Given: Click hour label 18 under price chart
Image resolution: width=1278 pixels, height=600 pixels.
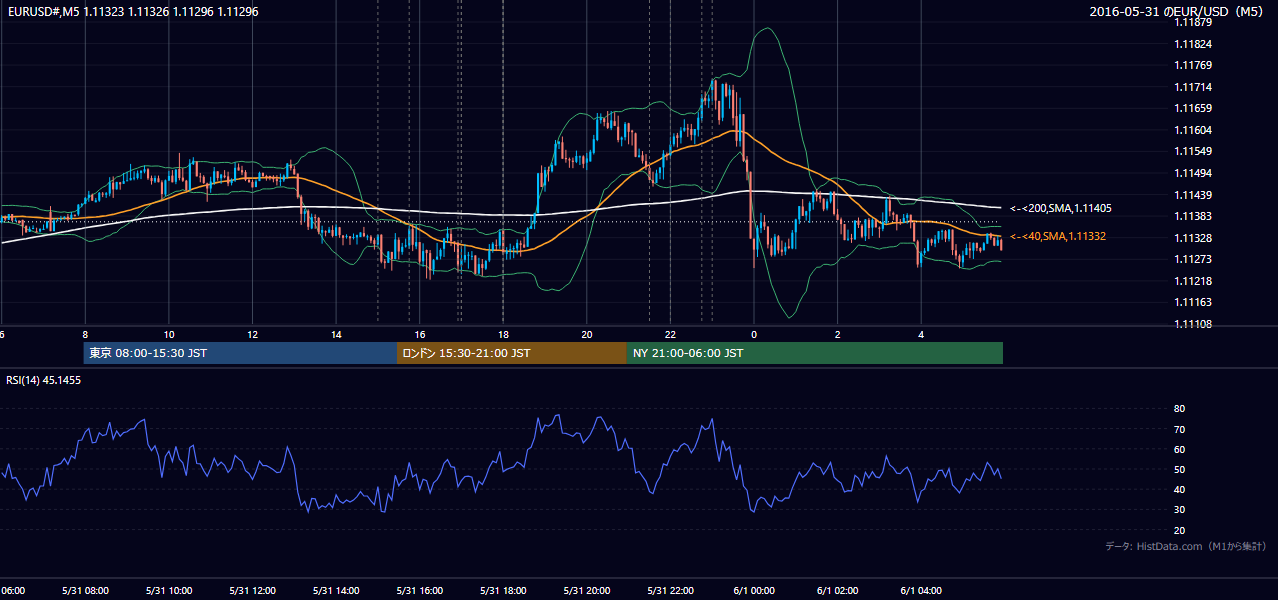Looking at the screenshot, I should point(503,335).
